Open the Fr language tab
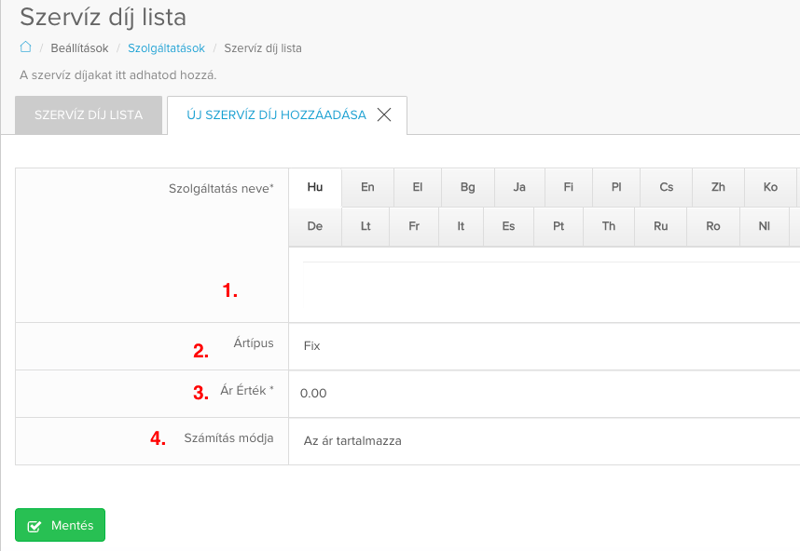This screenshot has width=800, height=551. pyautogui.click(x=414, y=226)
